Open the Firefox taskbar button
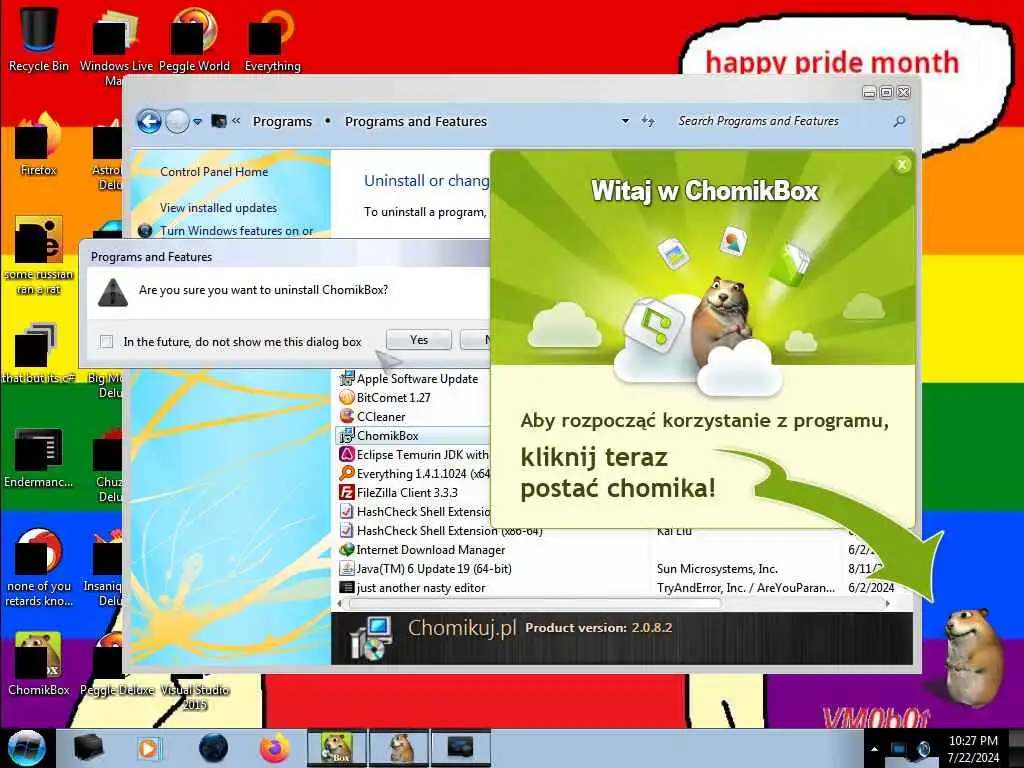This screenshot has width=1024, height=768. click(x=275, y=748)
